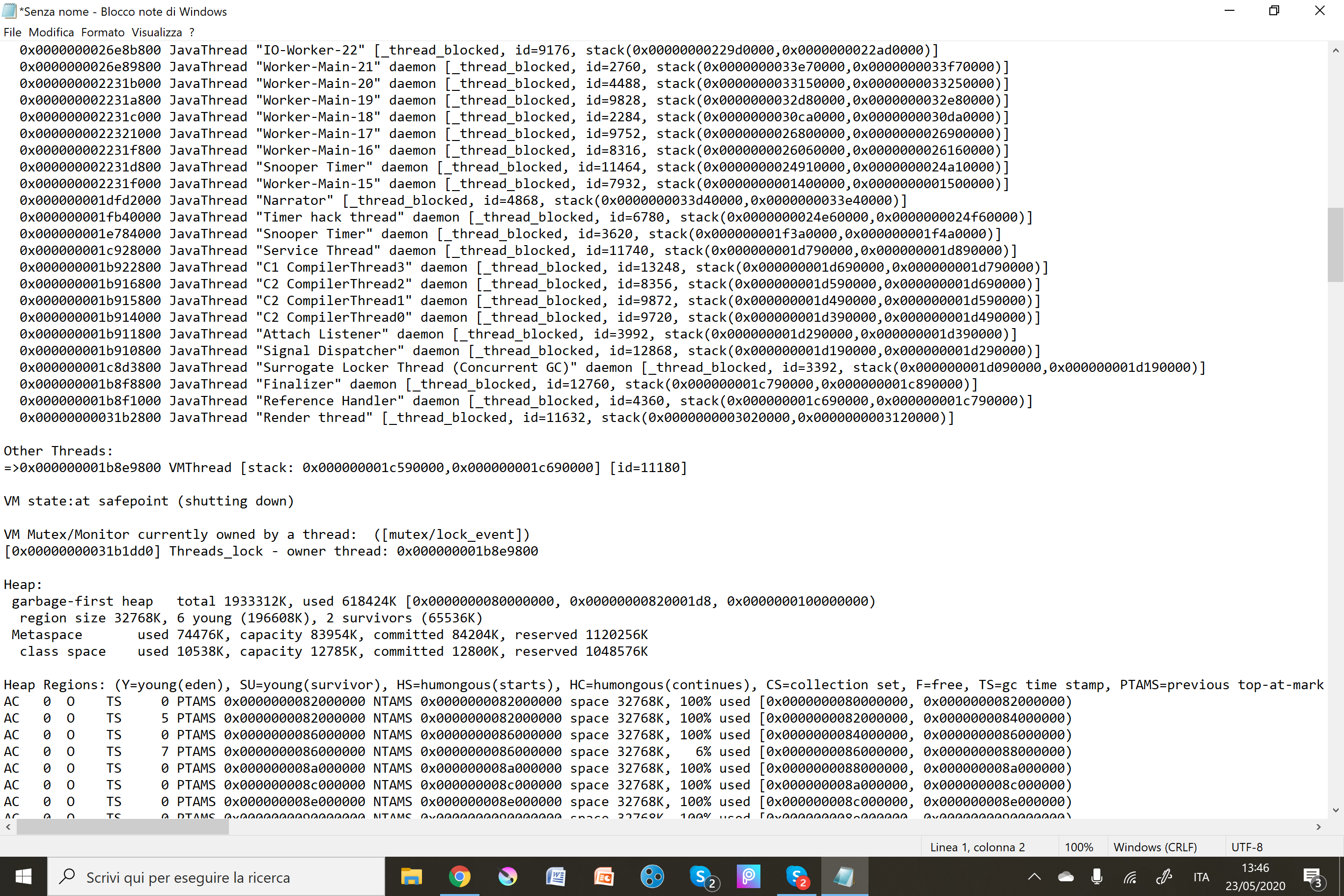Screen dimensions: 1344x896
Task: Switch to Google Chrome in taskbar
Action: 459,876
